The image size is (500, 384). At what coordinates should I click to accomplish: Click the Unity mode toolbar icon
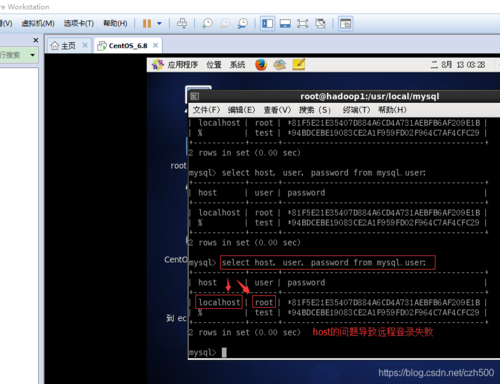[320, 24]
